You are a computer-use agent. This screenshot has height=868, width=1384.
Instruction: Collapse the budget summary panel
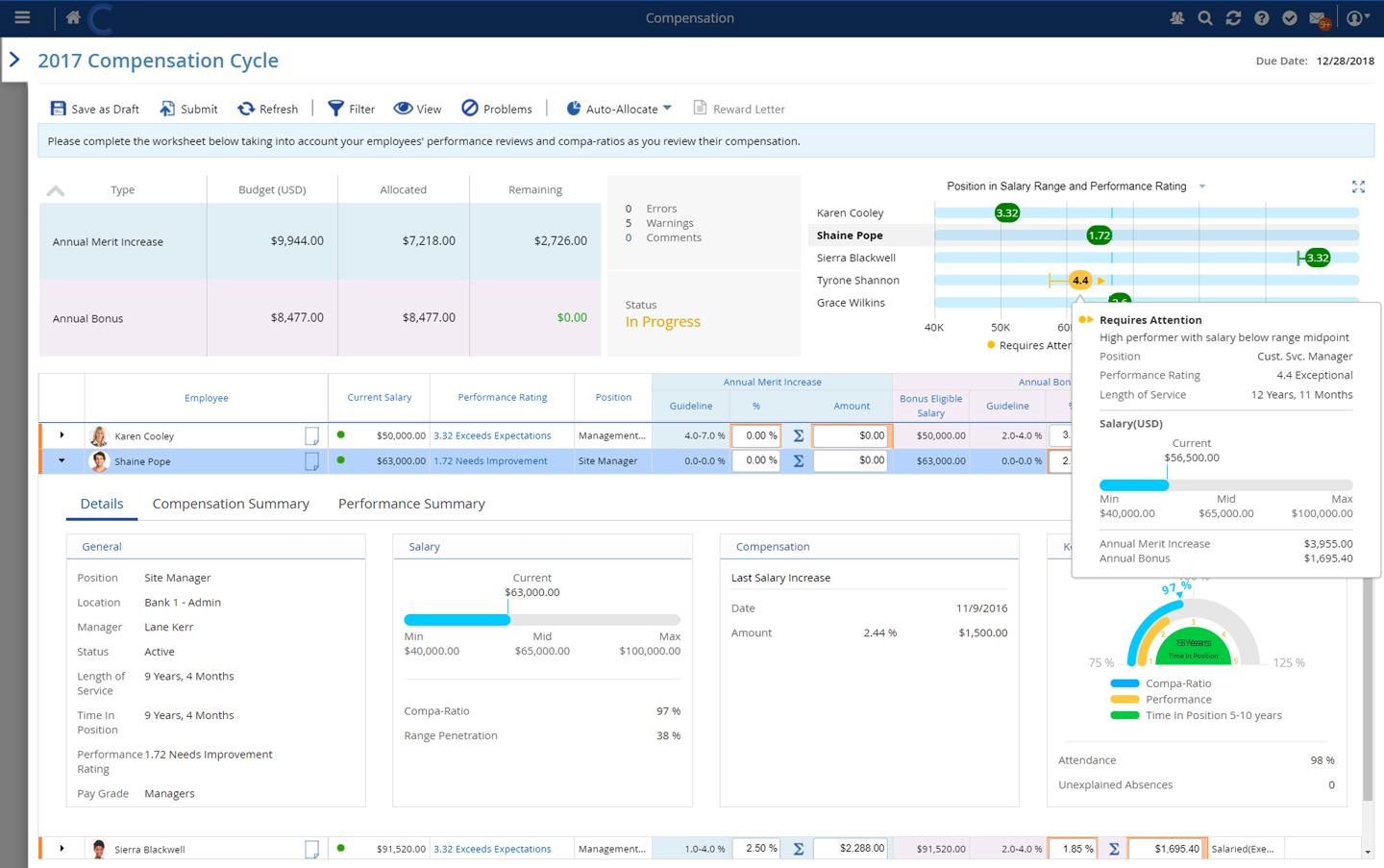(x=56, y=190)
